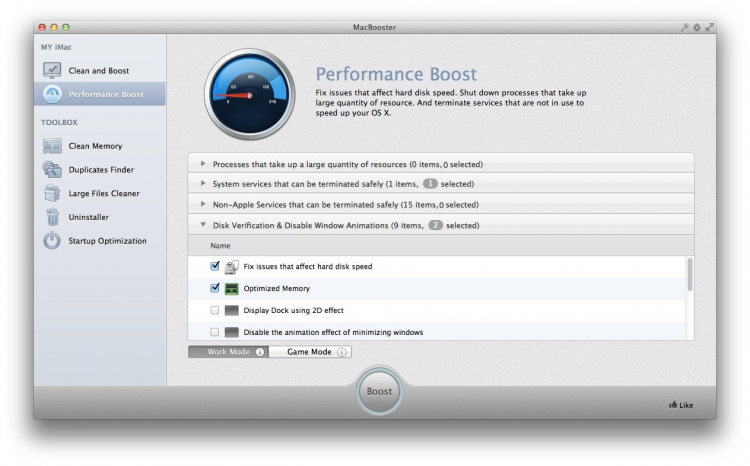Click the Large Files Cleaner box icon
Viewport: 750px width, 466px height.
click(52, 193)
